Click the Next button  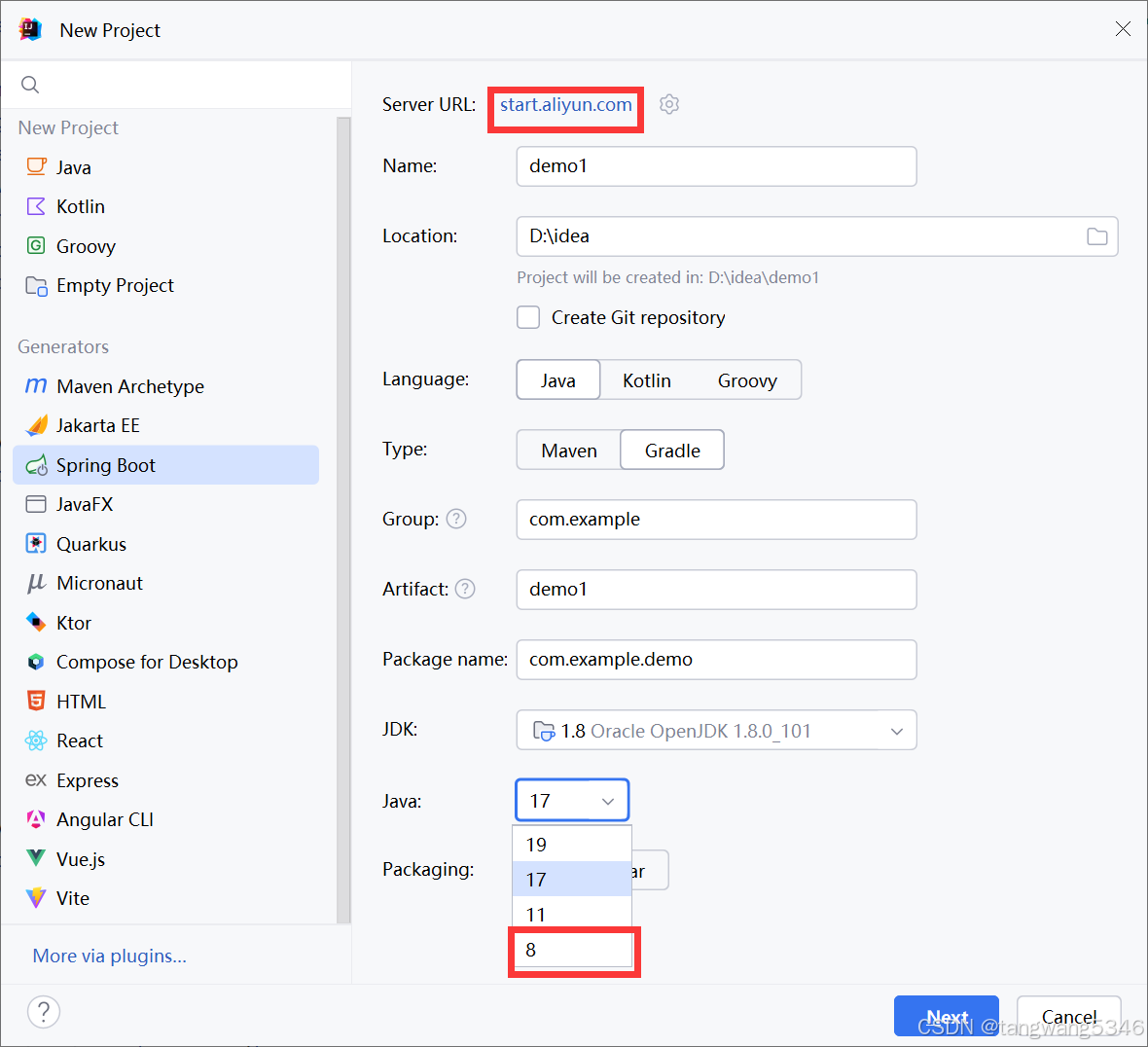946,1016
